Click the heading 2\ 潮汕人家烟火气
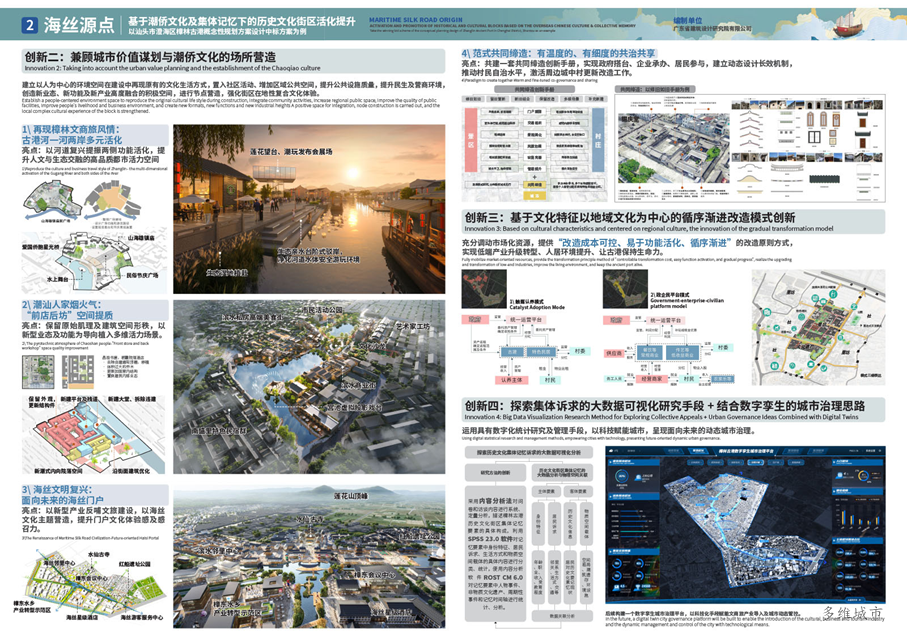The height and width of the screenshot is (641, 907). point(61,305)
